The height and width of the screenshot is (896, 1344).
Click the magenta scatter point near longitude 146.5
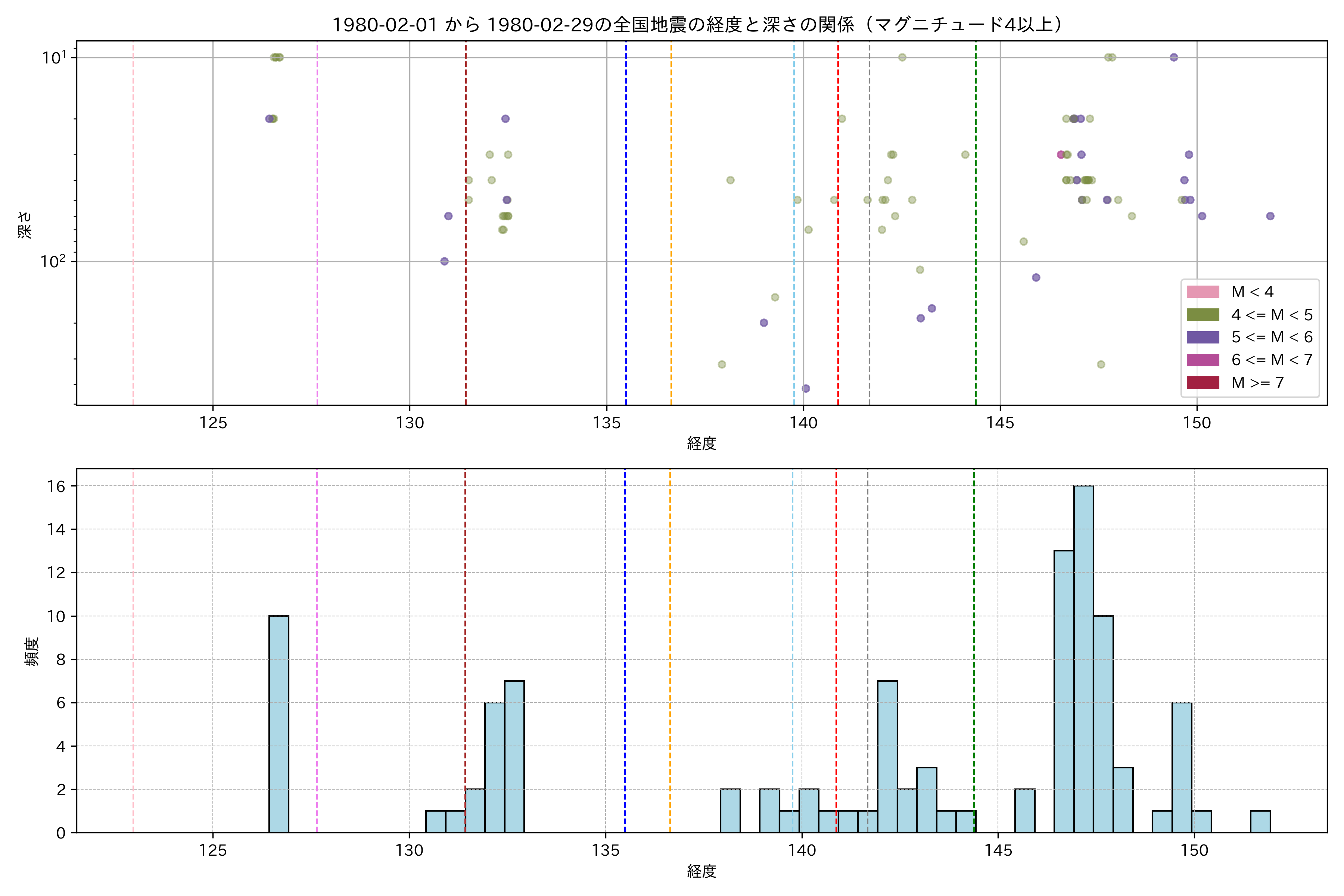pyautogui.click(x=1061, y=155)
